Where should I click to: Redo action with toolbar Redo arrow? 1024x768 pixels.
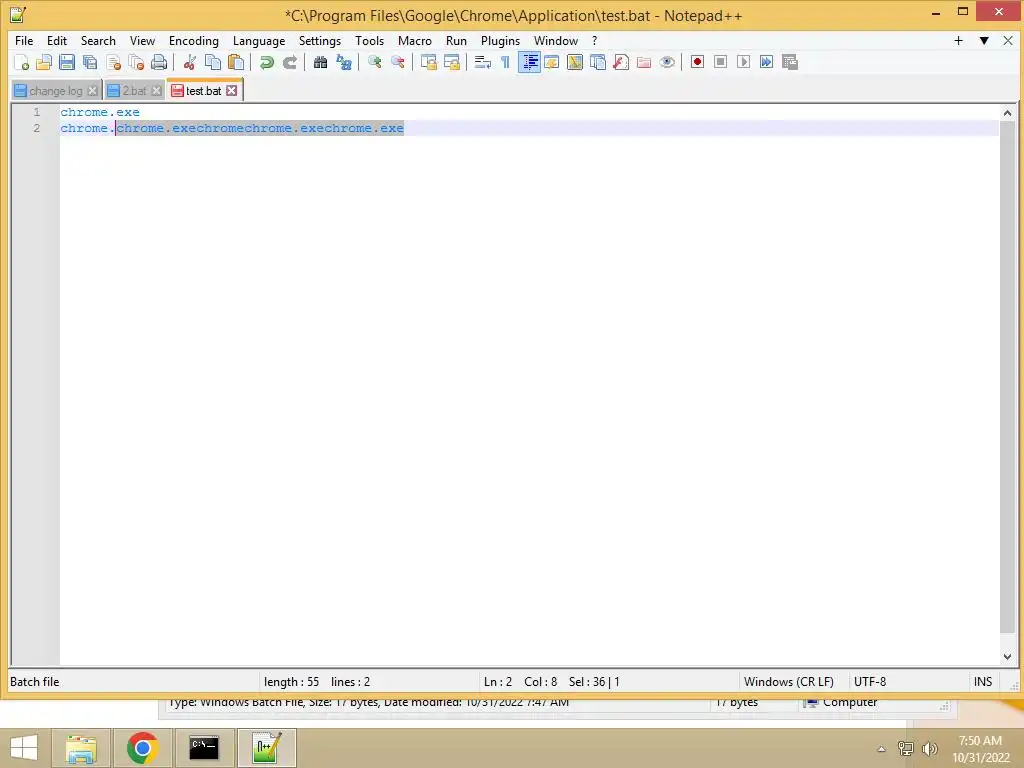point(289,62)
